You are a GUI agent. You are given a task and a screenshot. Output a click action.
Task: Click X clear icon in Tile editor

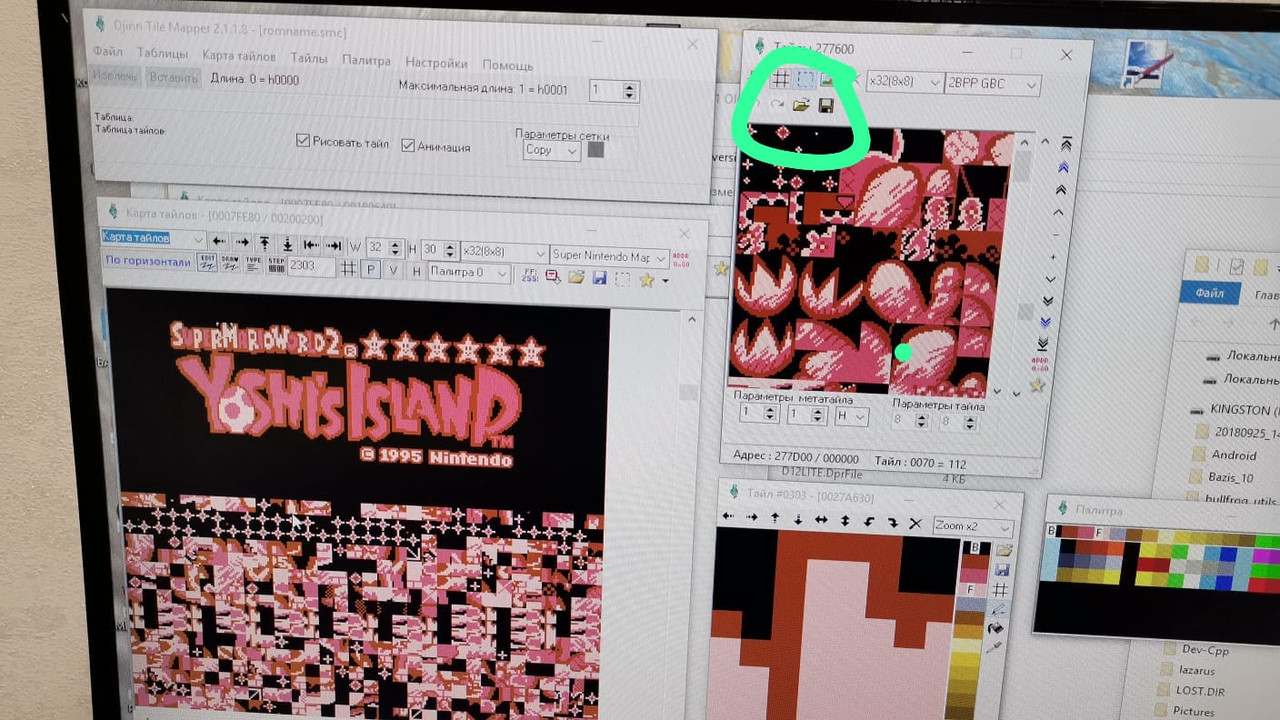tap(916, 523)
